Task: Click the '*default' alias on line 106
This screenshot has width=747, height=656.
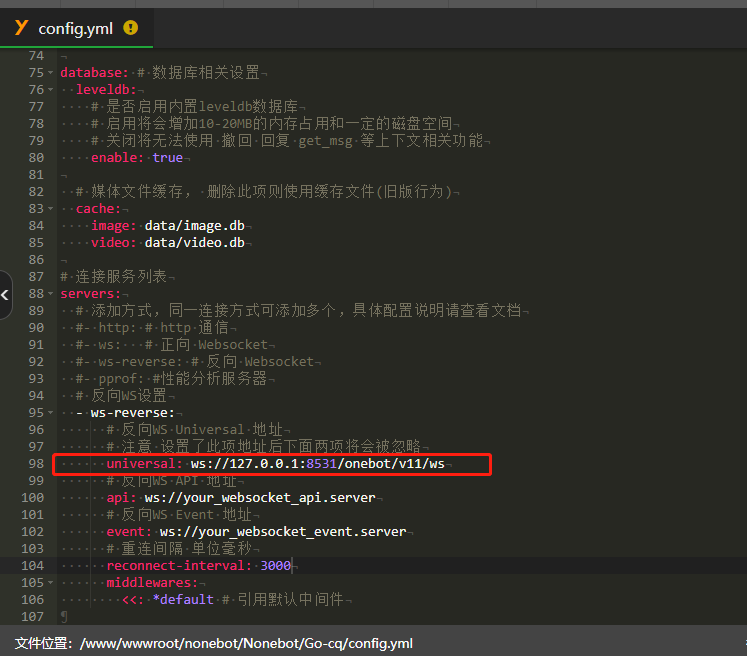Action: click(x=183, y=600)
